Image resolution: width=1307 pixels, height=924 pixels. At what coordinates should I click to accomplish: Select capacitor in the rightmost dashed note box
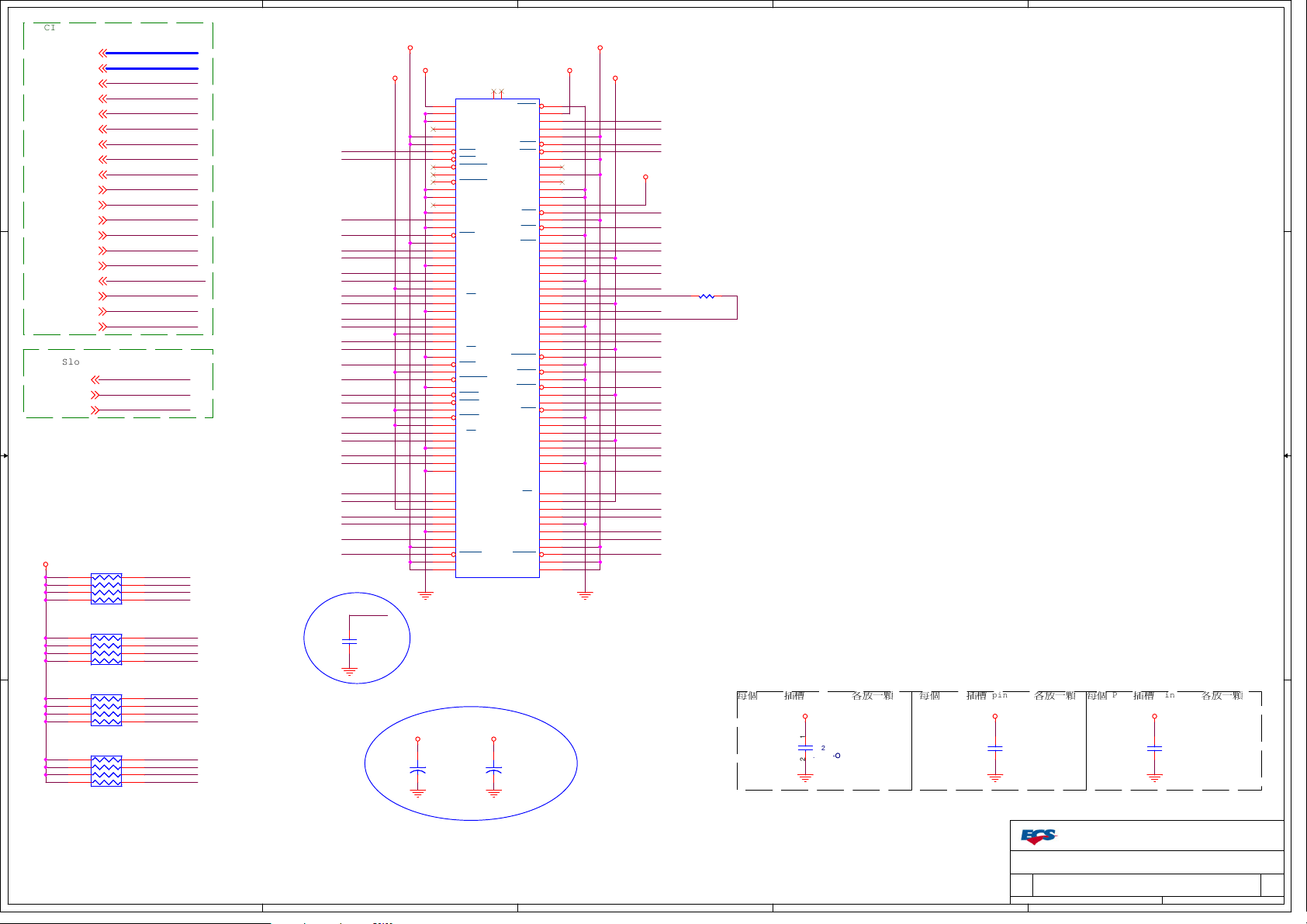[x=1154, y=749]
